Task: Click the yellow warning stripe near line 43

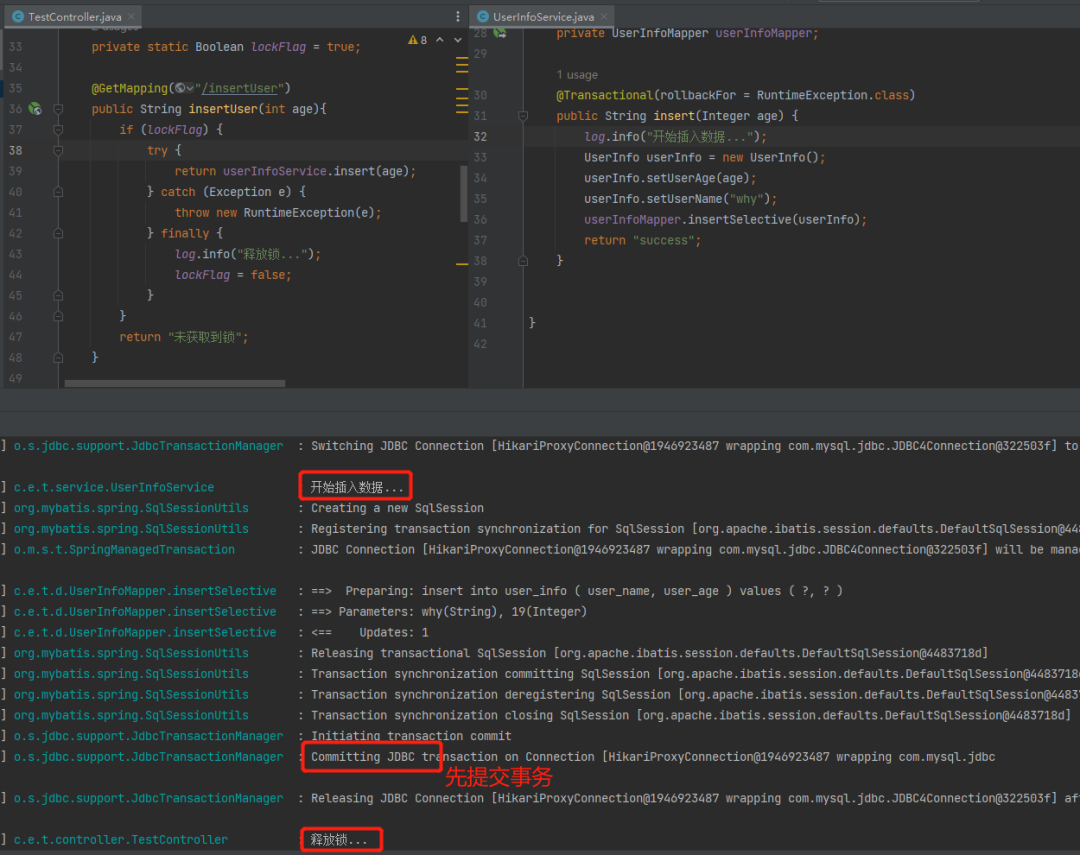Action: point(462,264)
